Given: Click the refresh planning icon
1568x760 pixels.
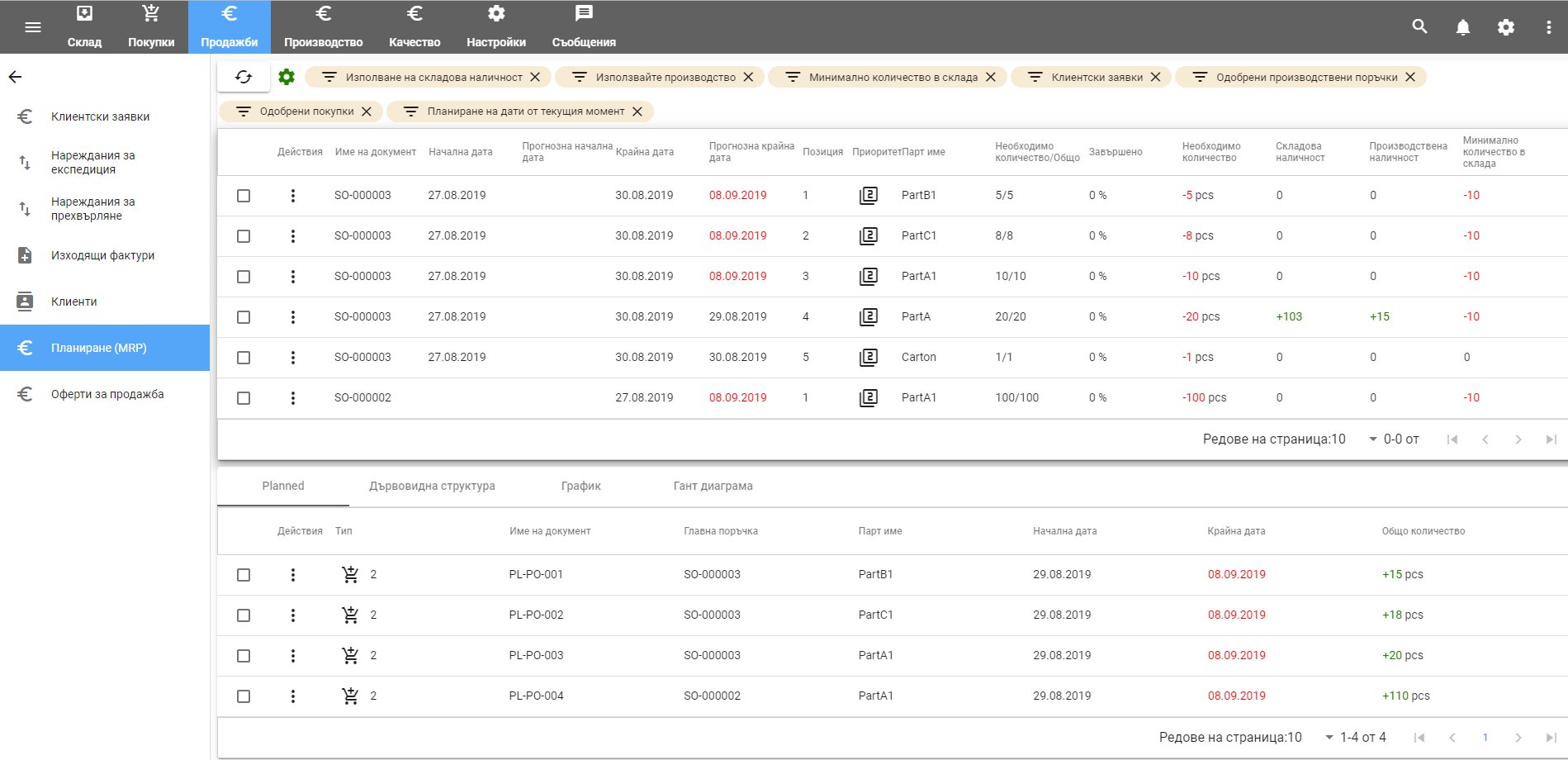Looking at the screenshot, I should (x=244, y=77).
